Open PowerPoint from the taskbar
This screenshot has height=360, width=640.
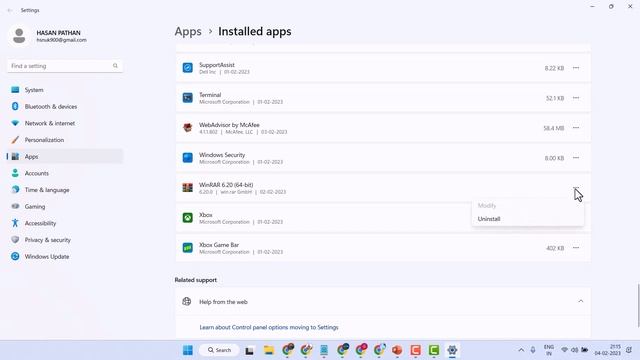click(x=397, y=350)
